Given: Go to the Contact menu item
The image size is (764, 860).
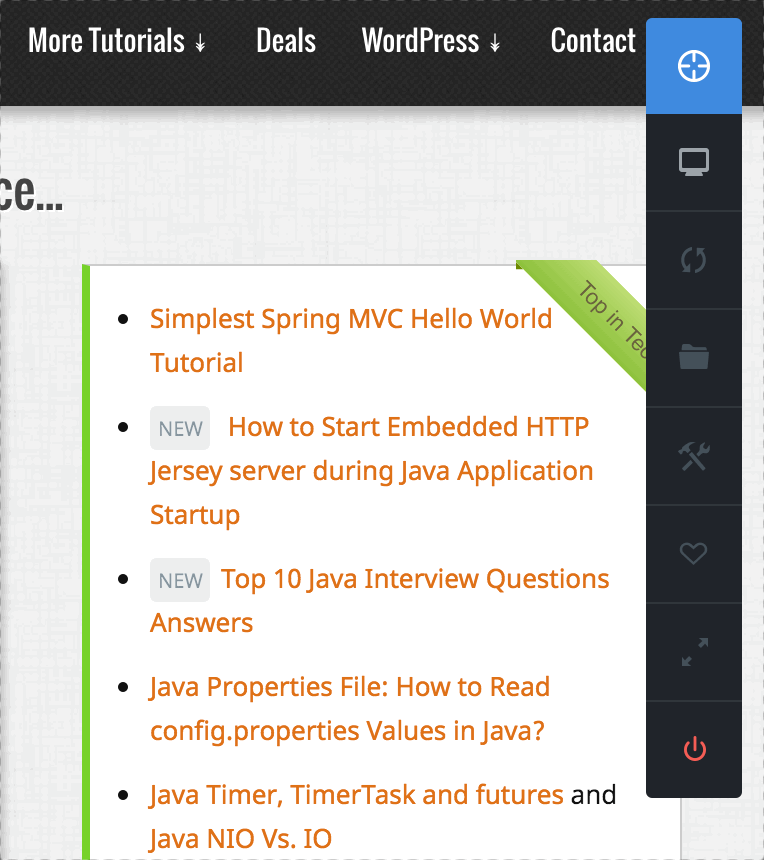Looking at the screenshot, I should (x=593, y=41).
